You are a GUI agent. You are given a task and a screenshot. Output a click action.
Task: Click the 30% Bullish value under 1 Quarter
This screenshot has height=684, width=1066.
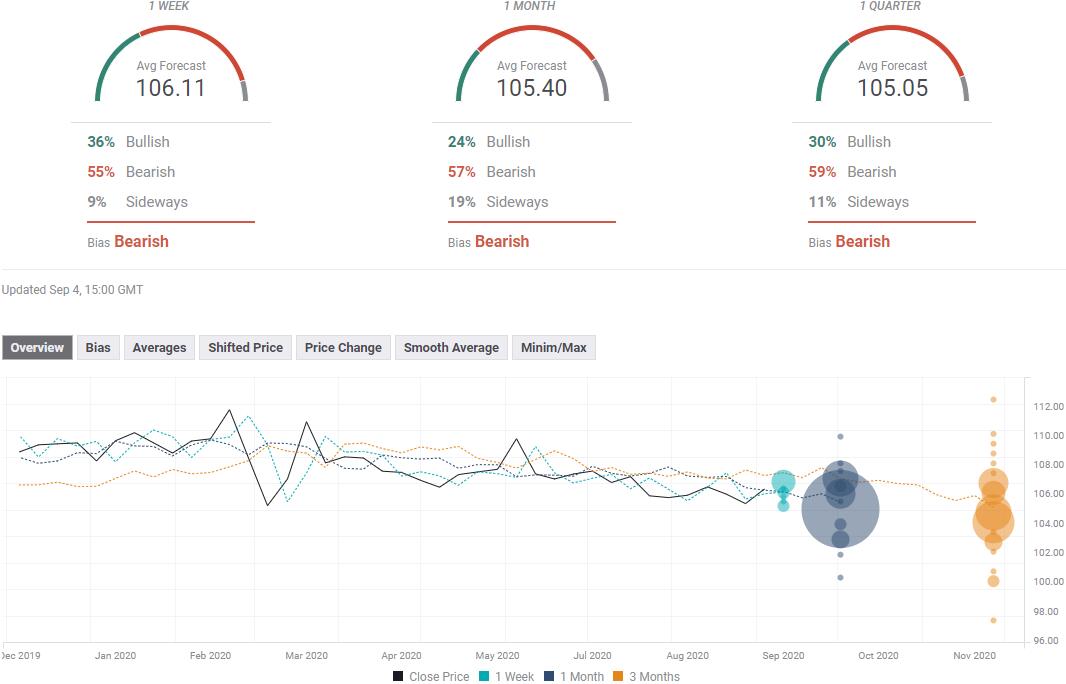click(822, 142)
